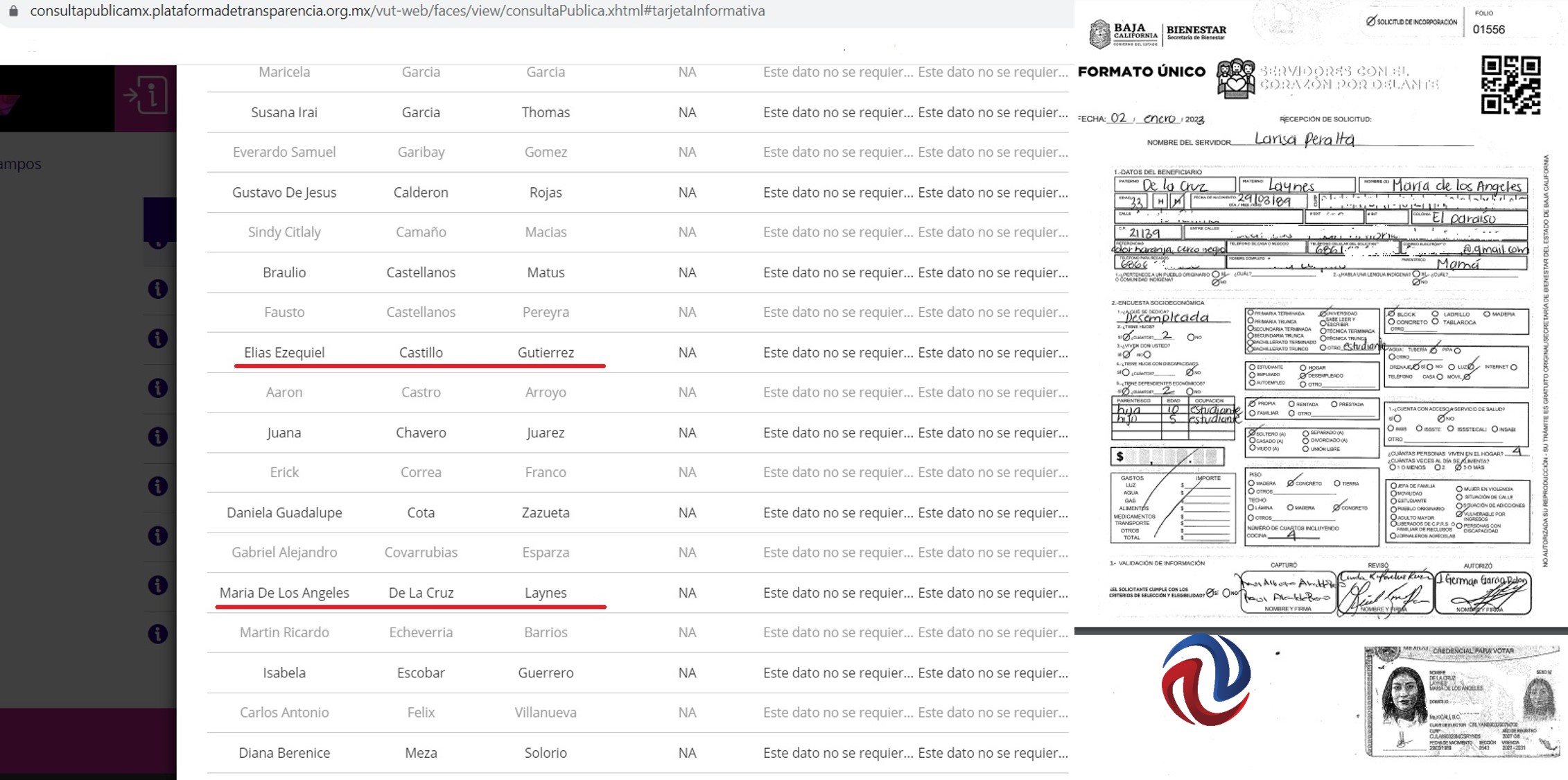Click the voter credential ID card image
Image resolution: width=1568 pixels, height=780 pixels.
[x=1461, y=701]
